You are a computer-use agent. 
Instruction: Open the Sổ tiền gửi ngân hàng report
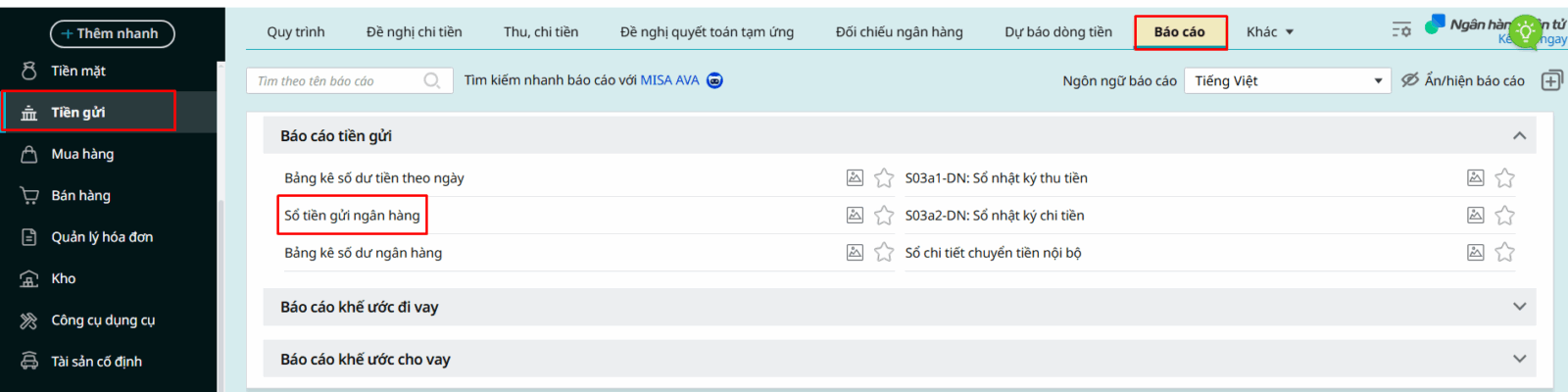coord(352,215)
